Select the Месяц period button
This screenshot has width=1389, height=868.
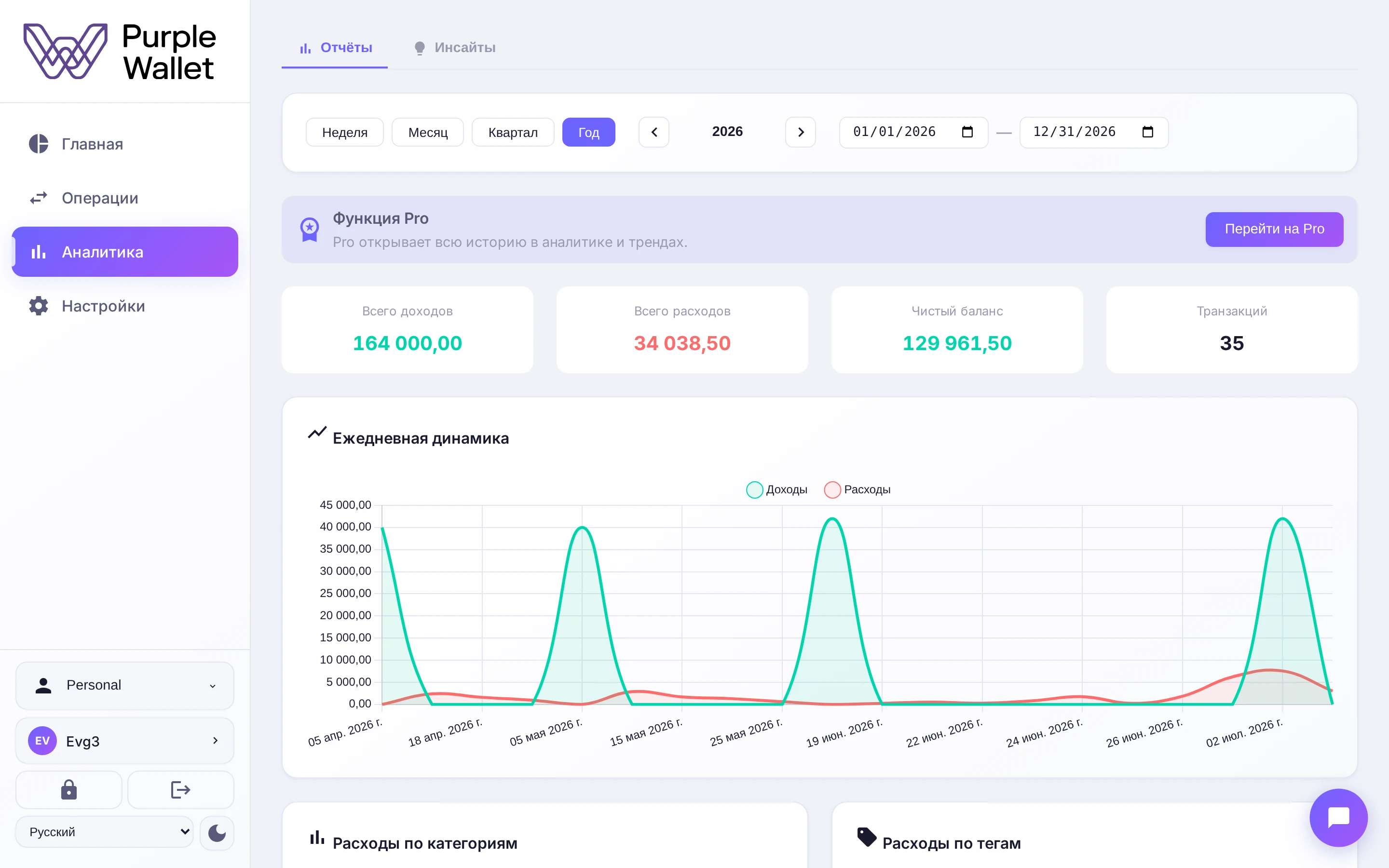tap(428, 132)
